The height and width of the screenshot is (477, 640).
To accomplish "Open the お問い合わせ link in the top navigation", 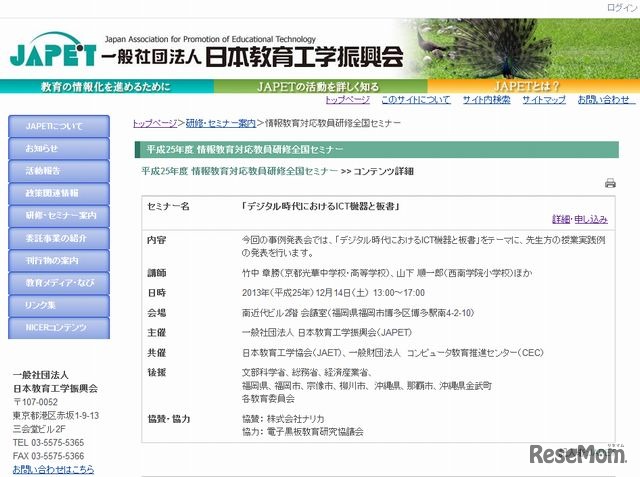I will [604, 100].
